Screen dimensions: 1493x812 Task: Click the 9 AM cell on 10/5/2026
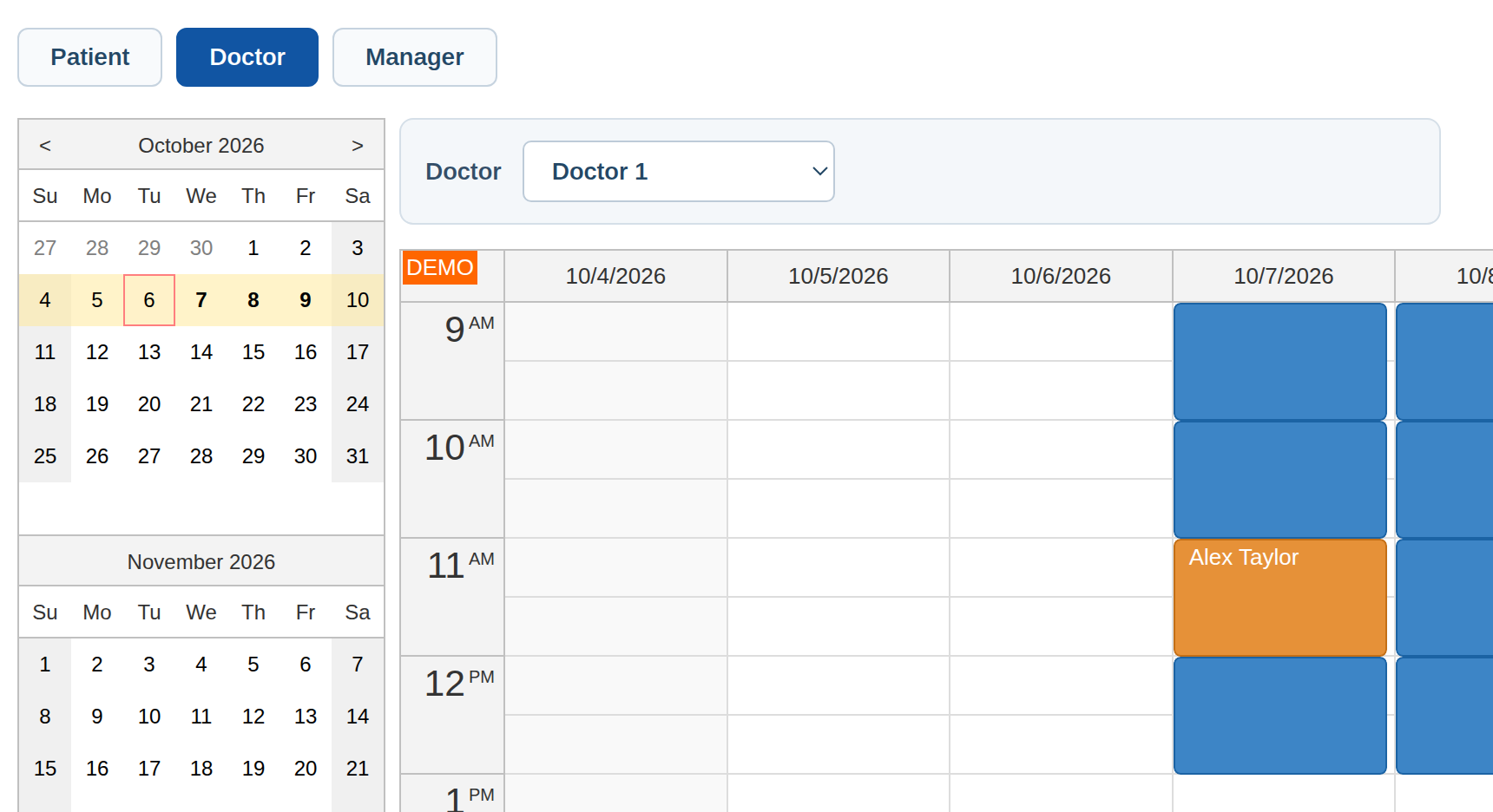pos(839,331)
